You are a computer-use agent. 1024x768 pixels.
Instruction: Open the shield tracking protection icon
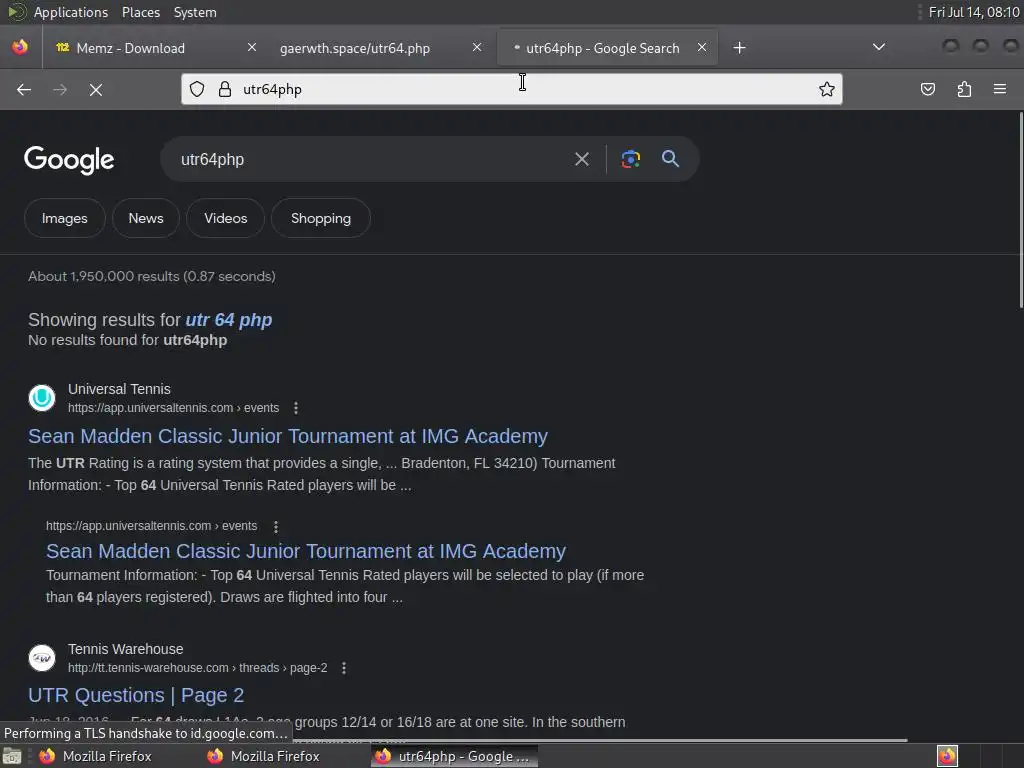(x=197, y=89)
